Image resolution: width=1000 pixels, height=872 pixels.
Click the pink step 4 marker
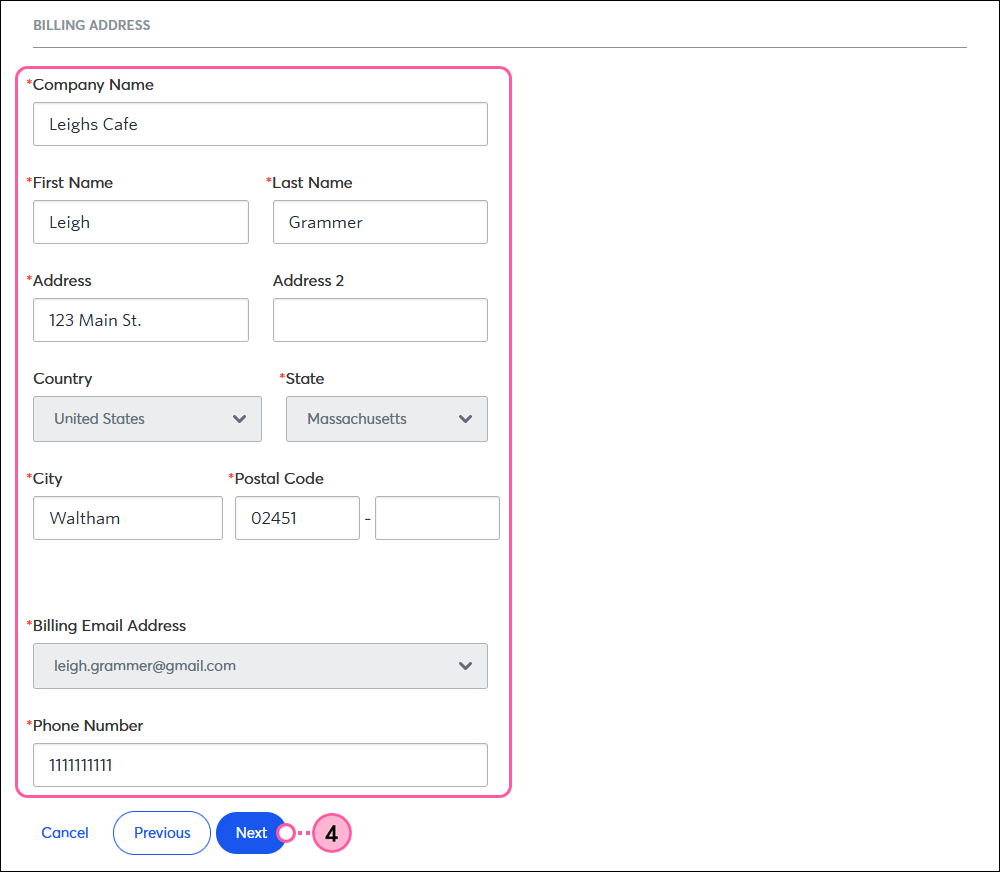point(332,833)
